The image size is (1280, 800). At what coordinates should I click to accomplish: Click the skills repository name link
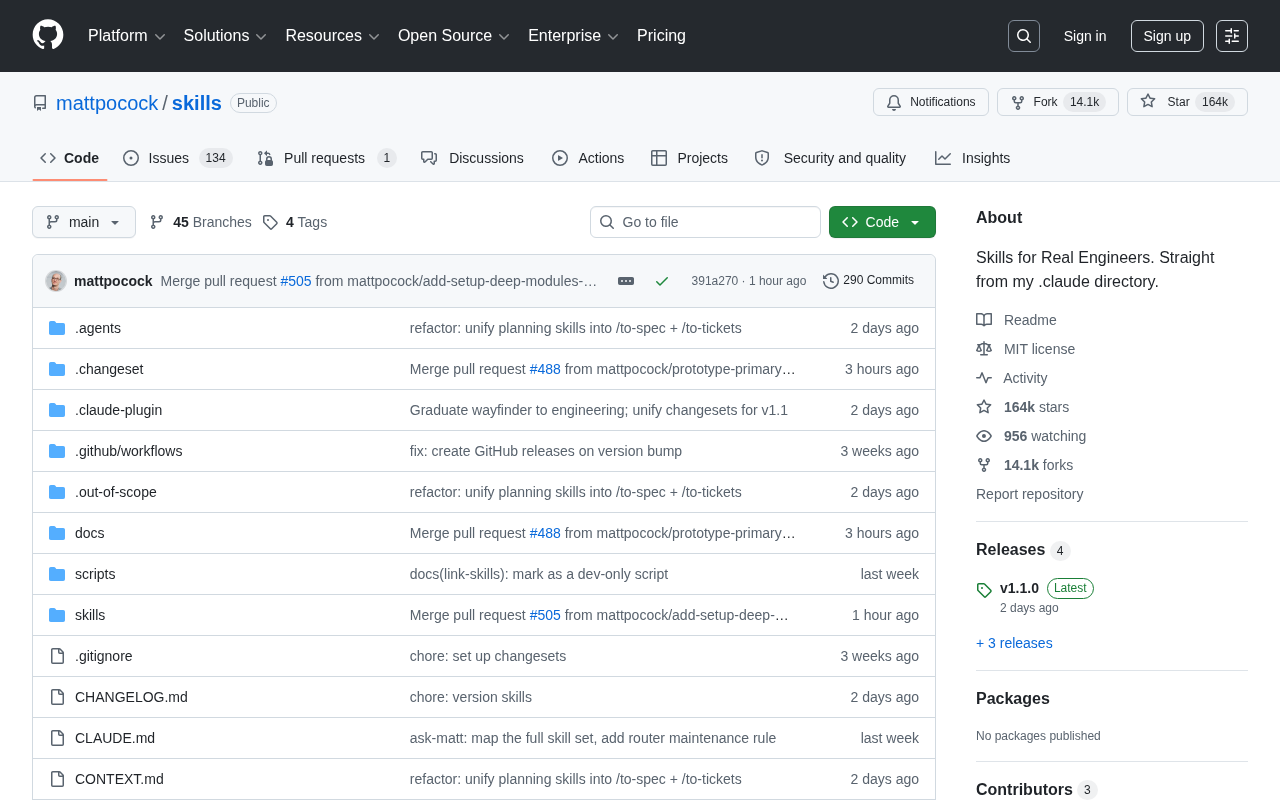click(x=197, y=103)
